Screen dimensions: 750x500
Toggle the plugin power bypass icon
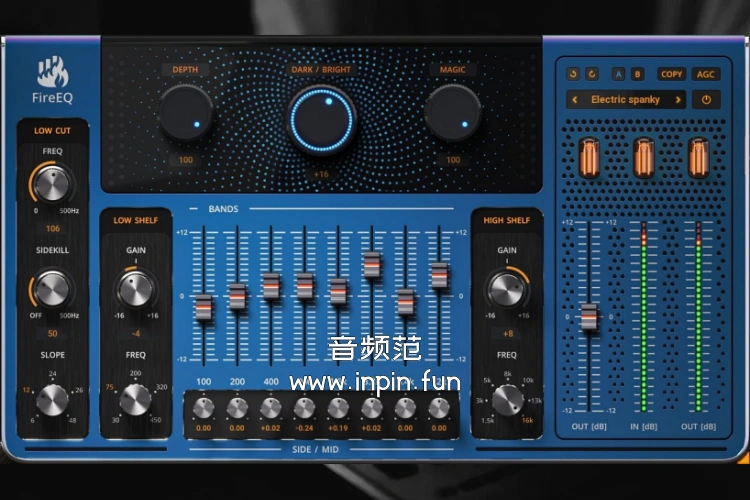pyautogui.click(x=706, y=100)
